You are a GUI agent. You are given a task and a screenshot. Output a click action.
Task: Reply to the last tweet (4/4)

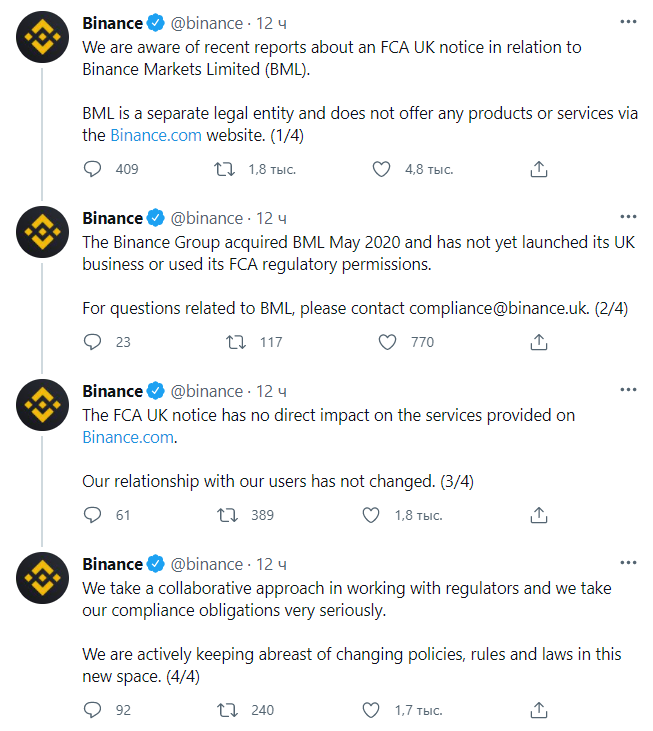click(93, 711)
